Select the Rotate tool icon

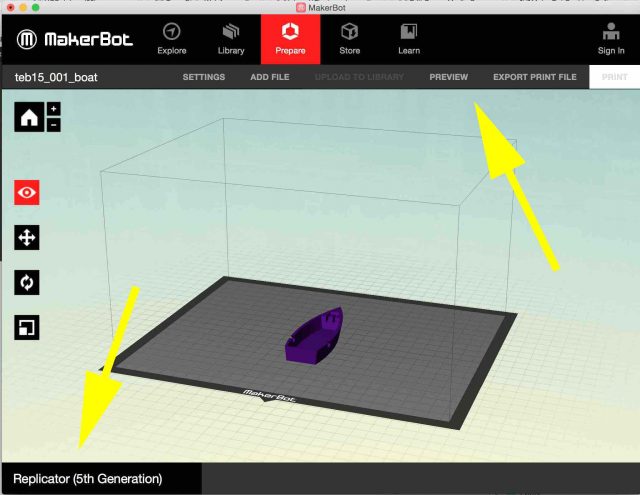(27, 282)
